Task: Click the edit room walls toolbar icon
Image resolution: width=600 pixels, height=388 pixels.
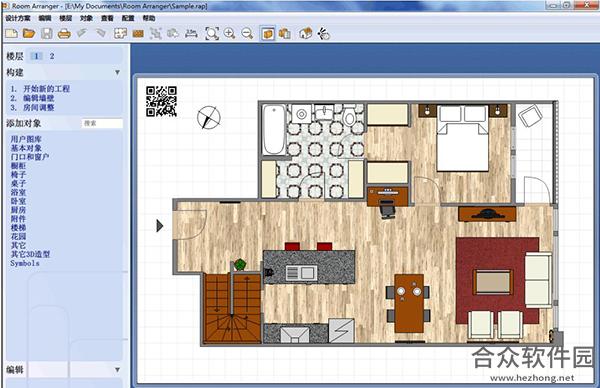Action: click(x=120, y=34)
